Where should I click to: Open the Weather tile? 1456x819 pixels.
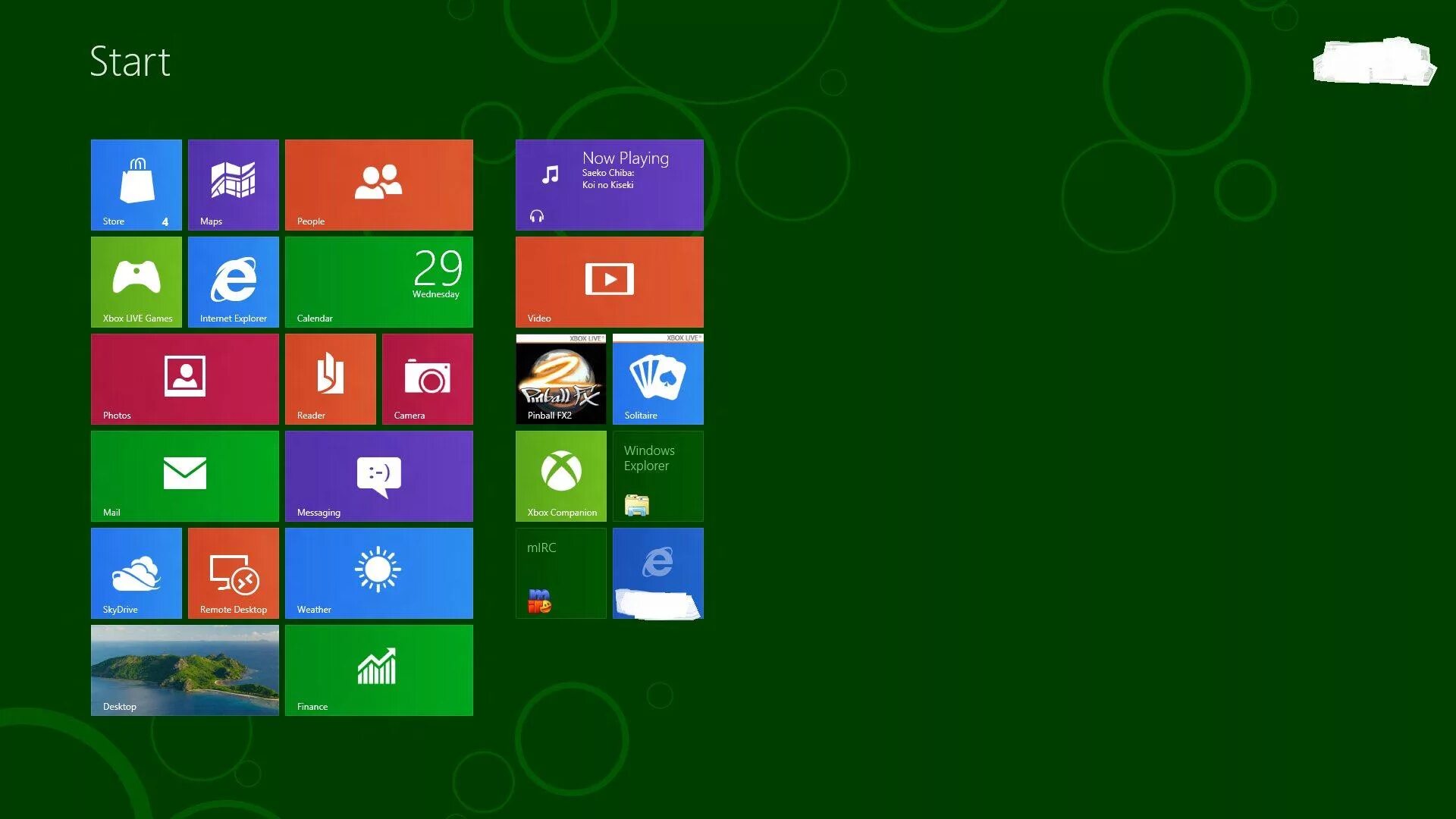pyautogui.click(x=379, y=573)
